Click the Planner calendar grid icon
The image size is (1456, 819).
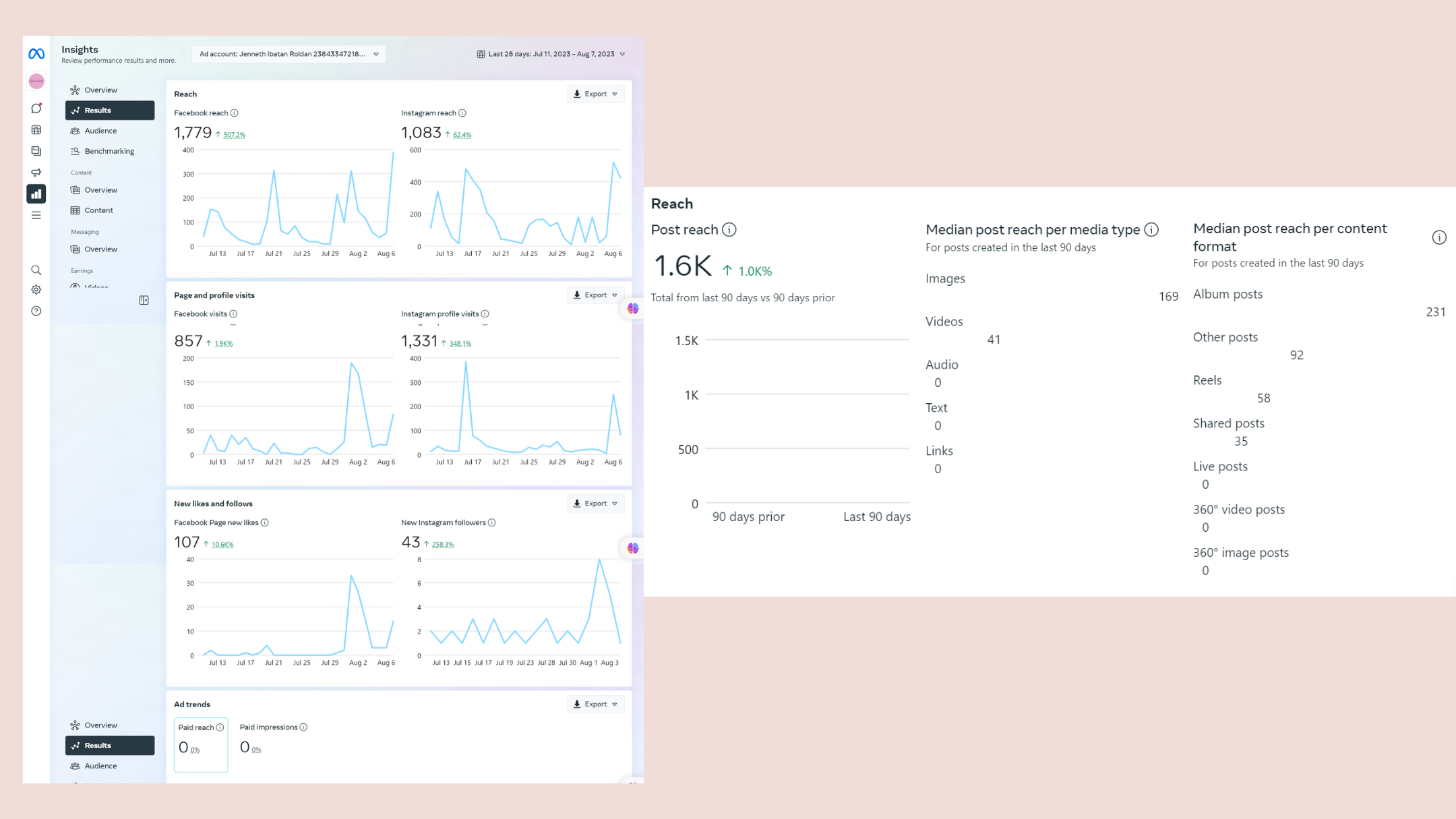coord(36,129)
